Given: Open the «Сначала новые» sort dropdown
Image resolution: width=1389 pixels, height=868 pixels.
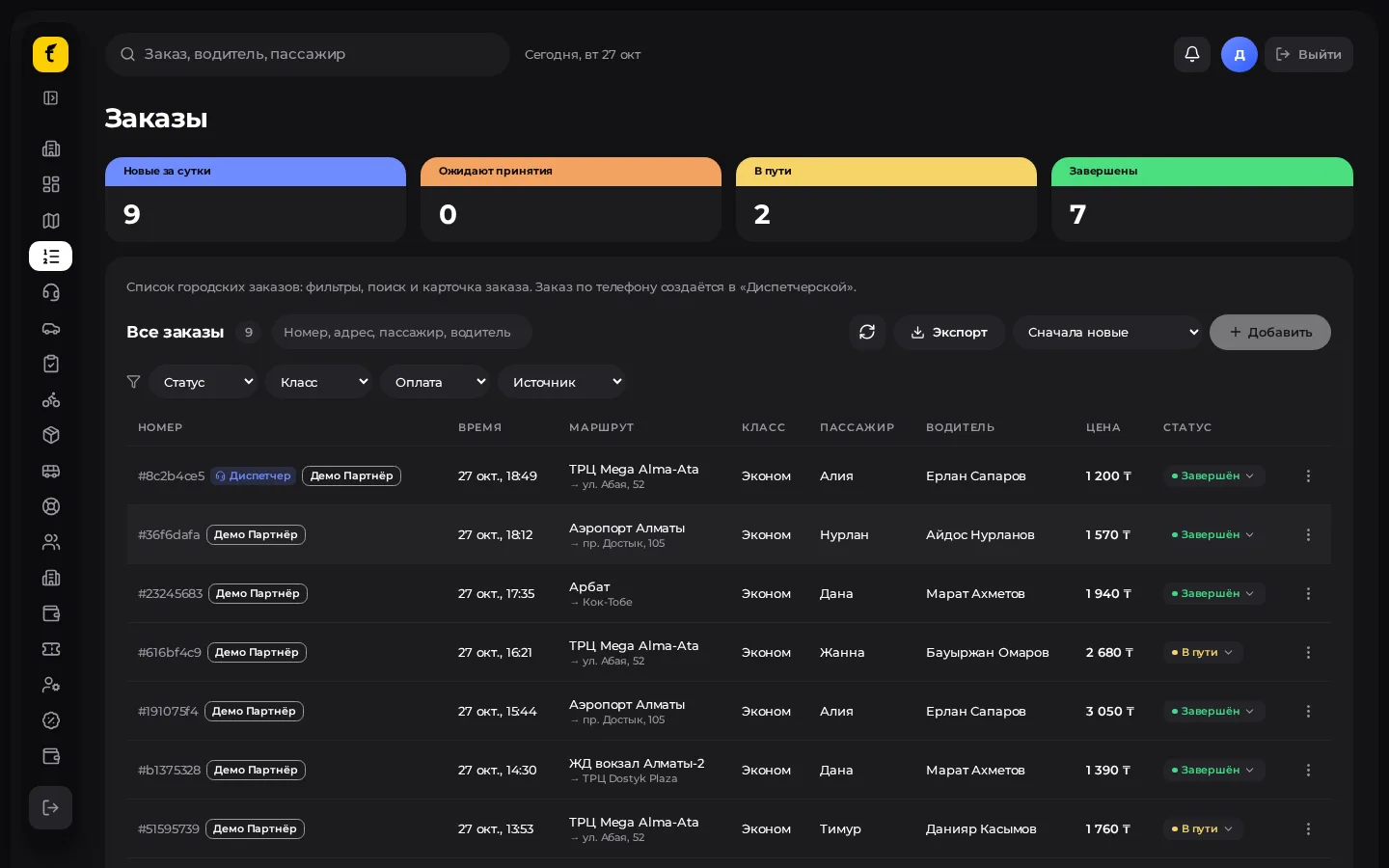Looking at the screenshot, I should (x=1107, y=332).
